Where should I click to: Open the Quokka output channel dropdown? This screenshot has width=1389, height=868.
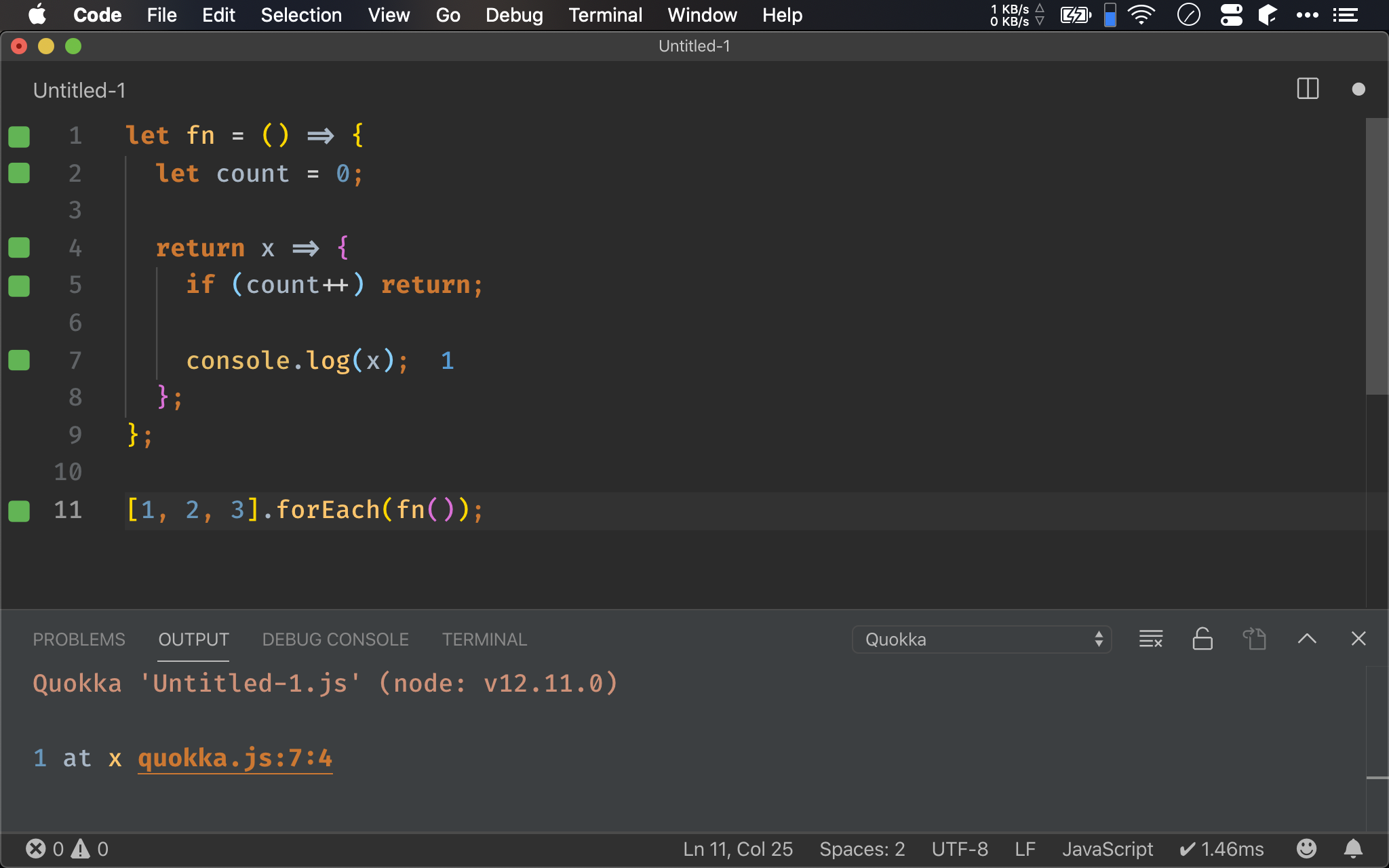981,639
